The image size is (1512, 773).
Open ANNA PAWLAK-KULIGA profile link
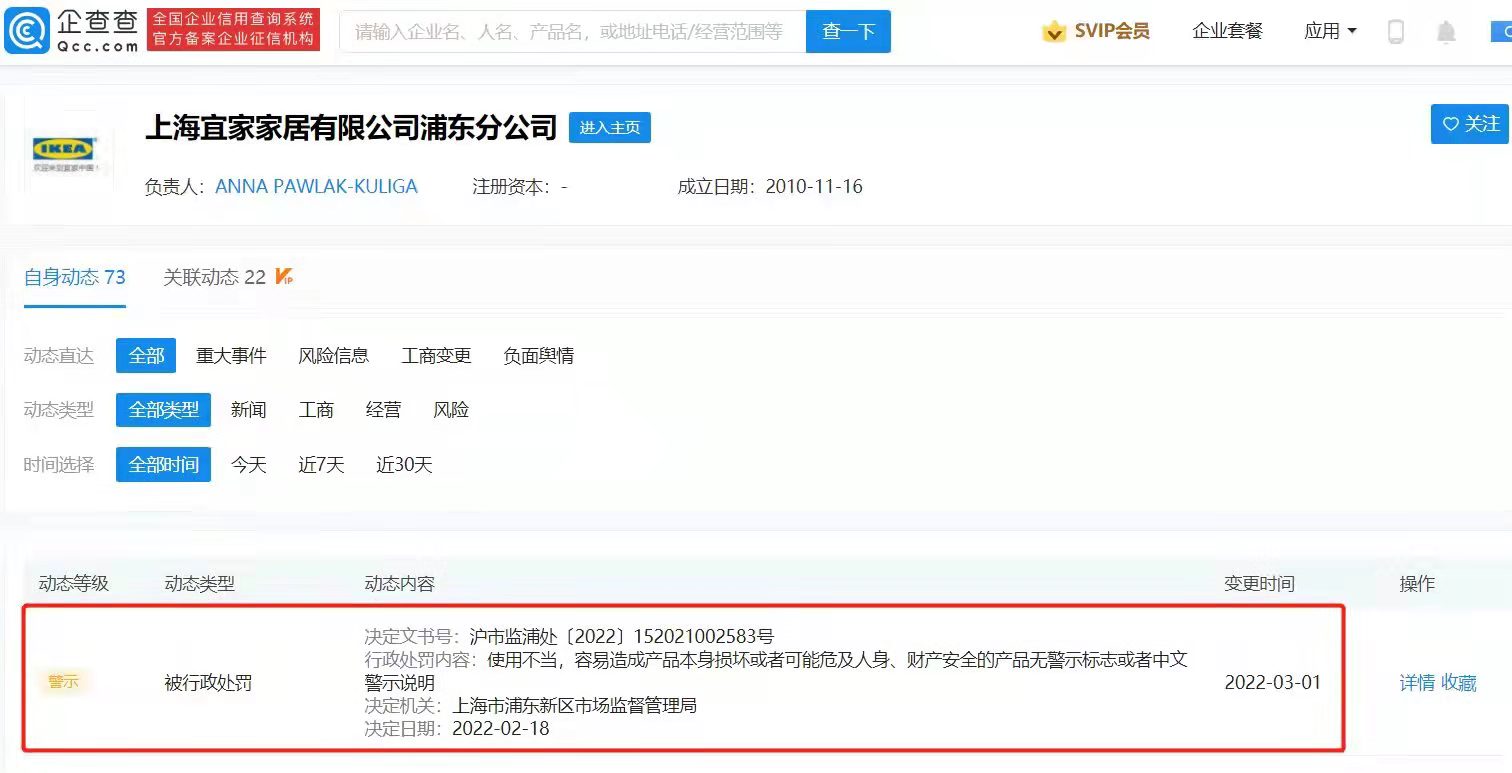coord(316,186)
